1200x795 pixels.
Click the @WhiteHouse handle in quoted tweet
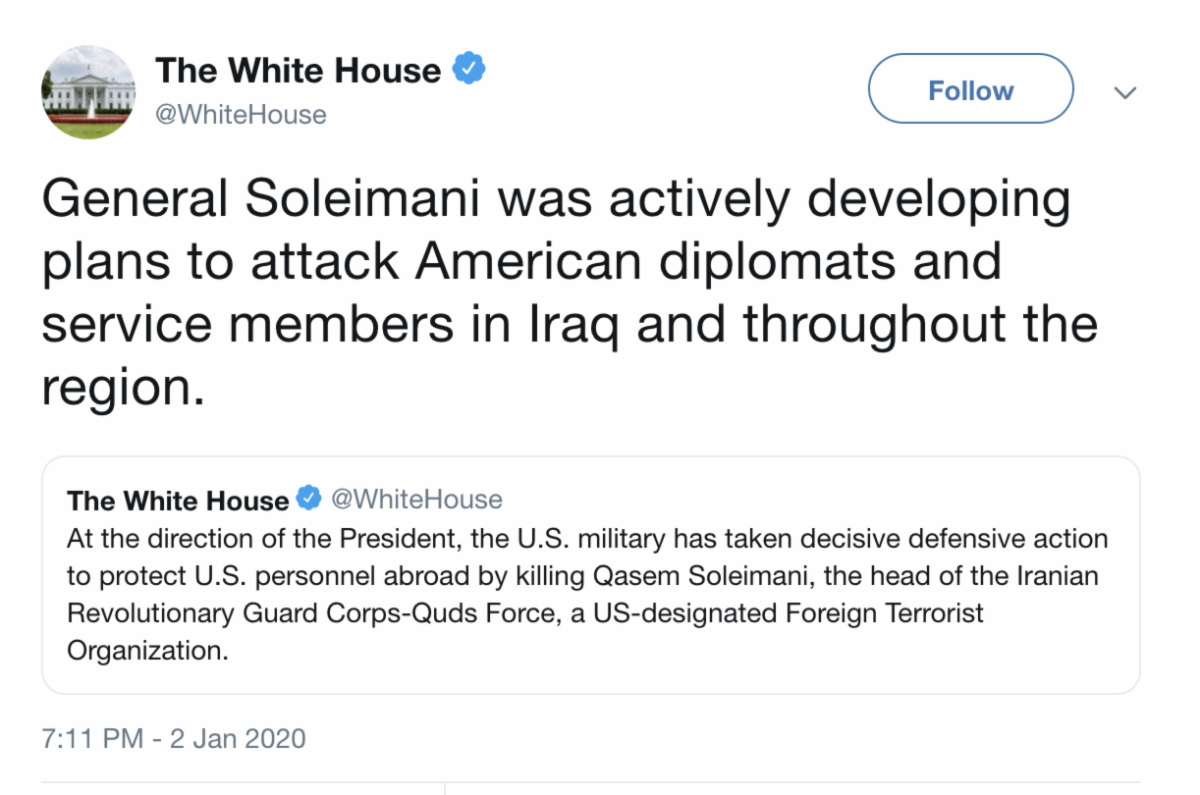coord(416,498)
